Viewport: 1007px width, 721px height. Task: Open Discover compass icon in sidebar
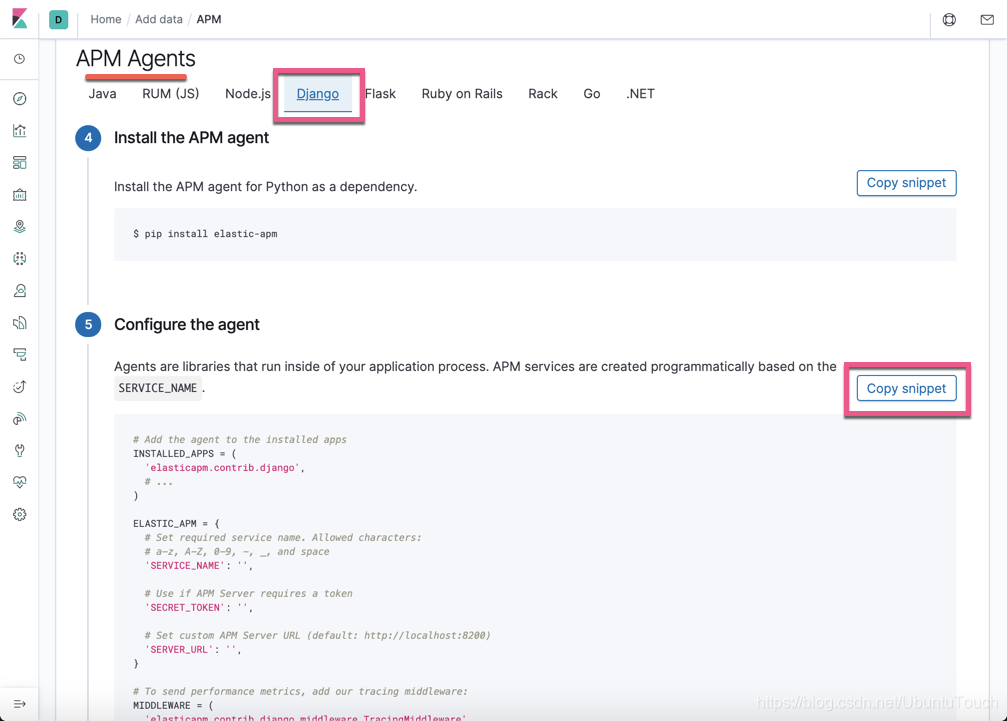(20, 98)
